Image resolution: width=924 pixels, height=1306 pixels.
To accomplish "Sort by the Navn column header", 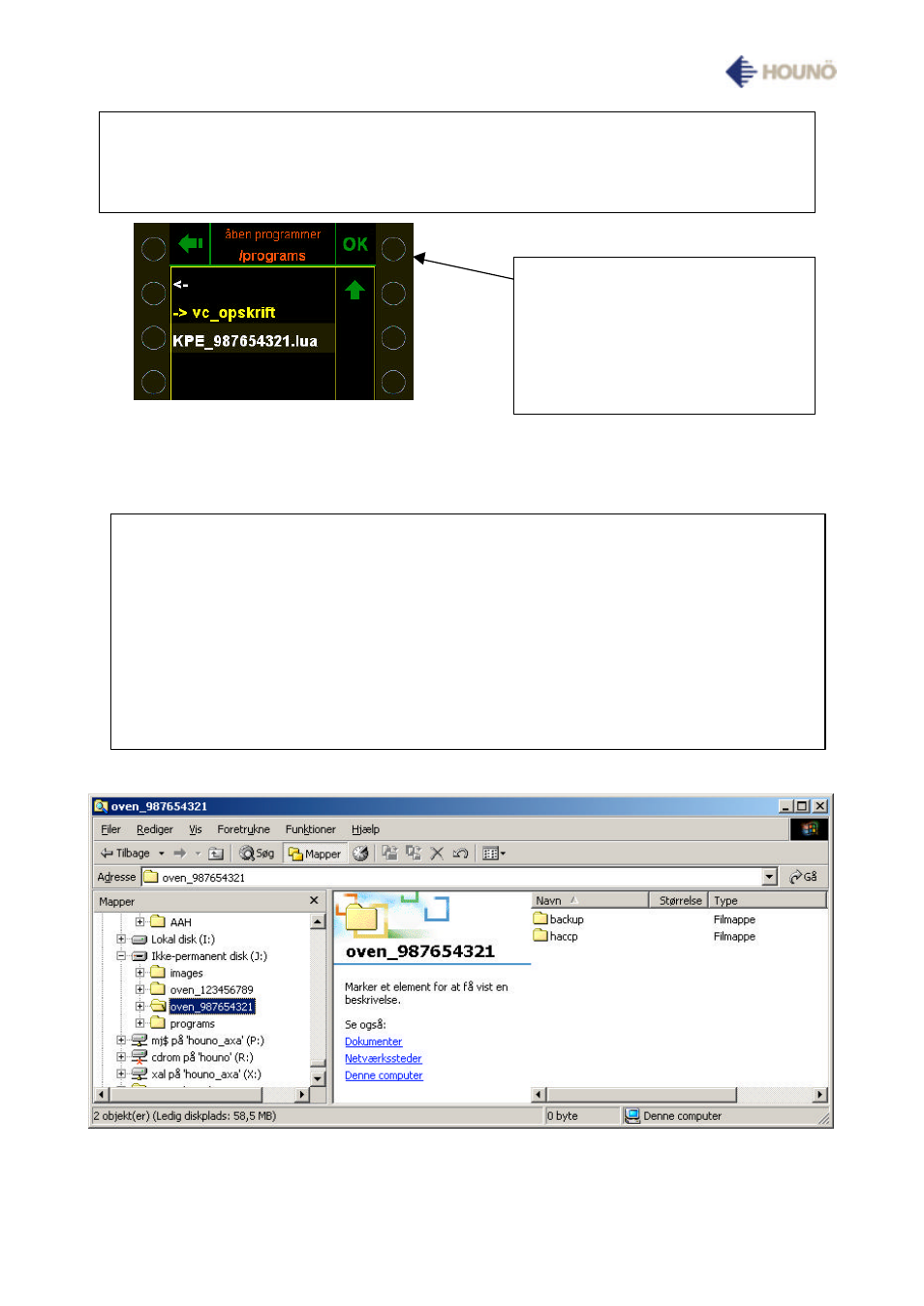I will (x=590, y=900).
